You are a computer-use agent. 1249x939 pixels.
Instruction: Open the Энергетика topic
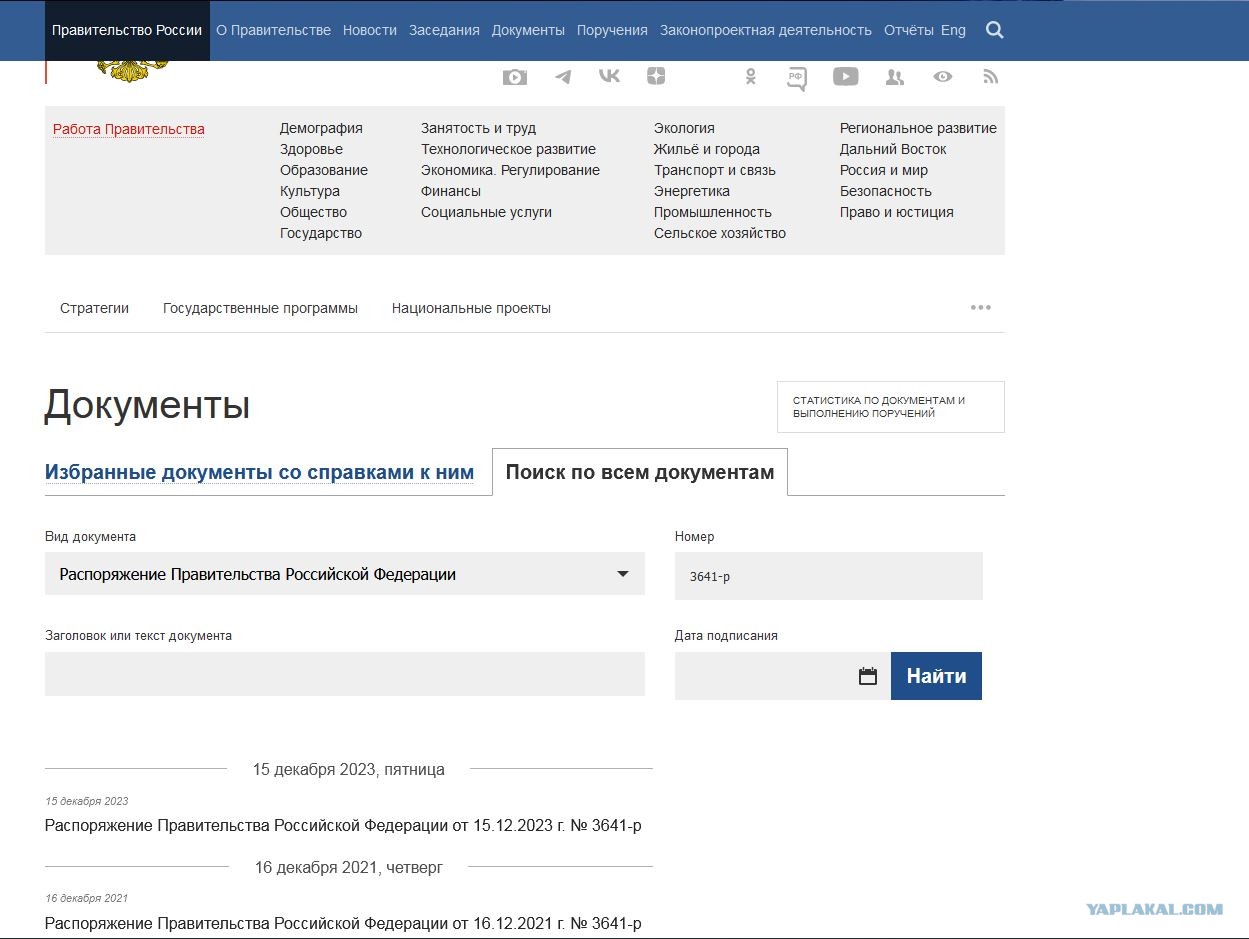(692, 191)
